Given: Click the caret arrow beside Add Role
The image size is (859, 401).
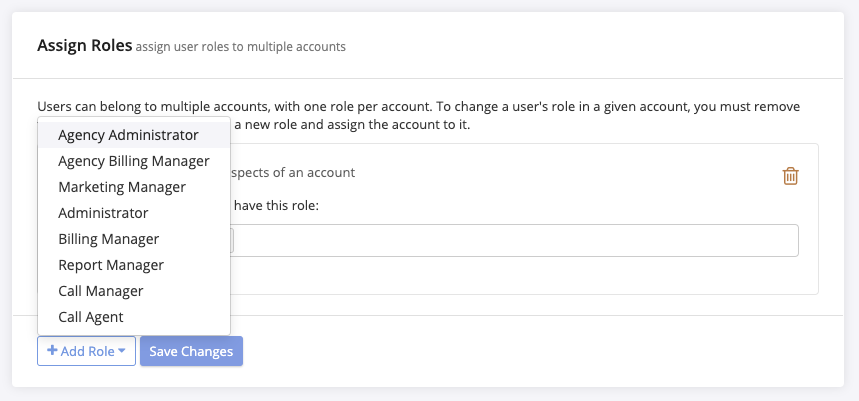Looking at the screenshot, I should click(121, 351).
